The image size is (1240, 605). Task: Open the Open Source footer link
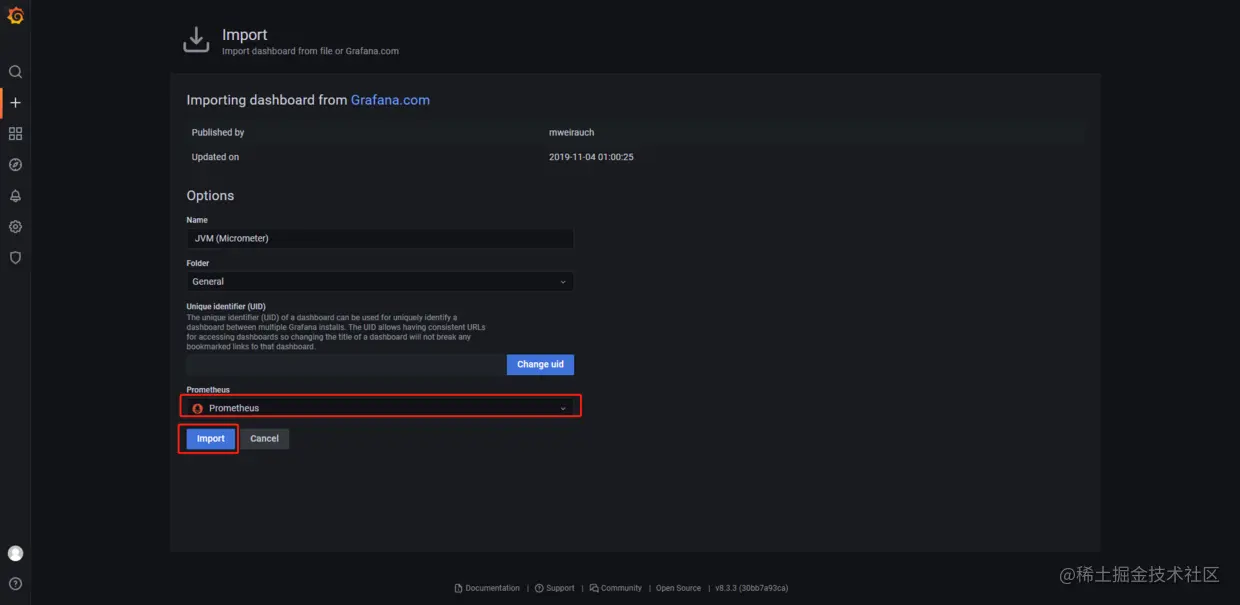[x=678, y=588]
